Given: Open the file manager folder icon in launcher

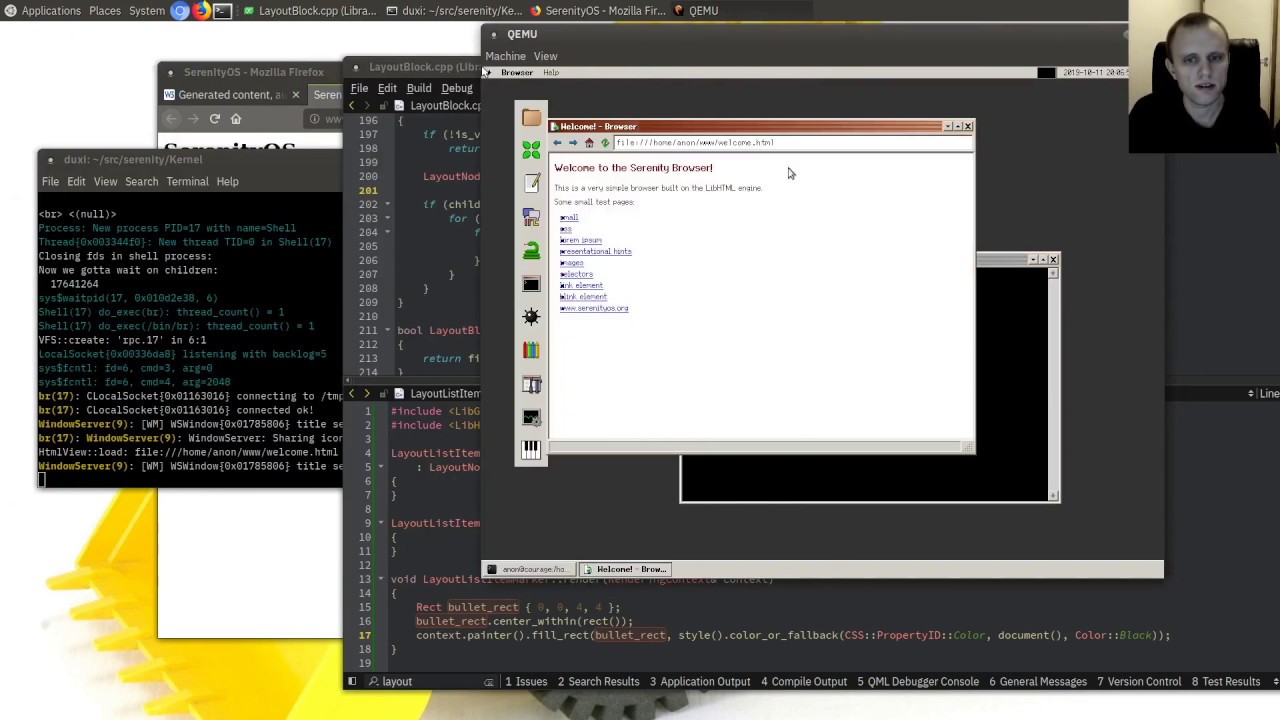Looking at the screenshot, I should click(531, 118).
